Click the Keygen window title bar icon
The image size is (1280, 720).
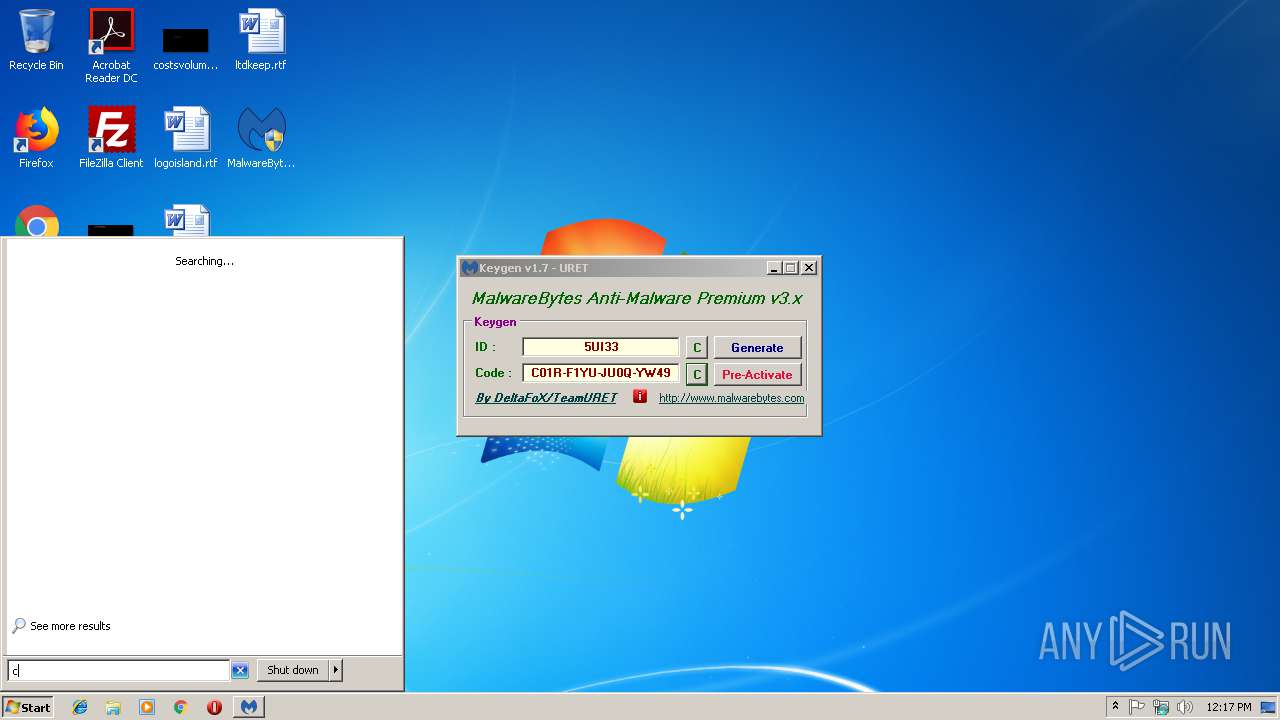click(469, 268)
